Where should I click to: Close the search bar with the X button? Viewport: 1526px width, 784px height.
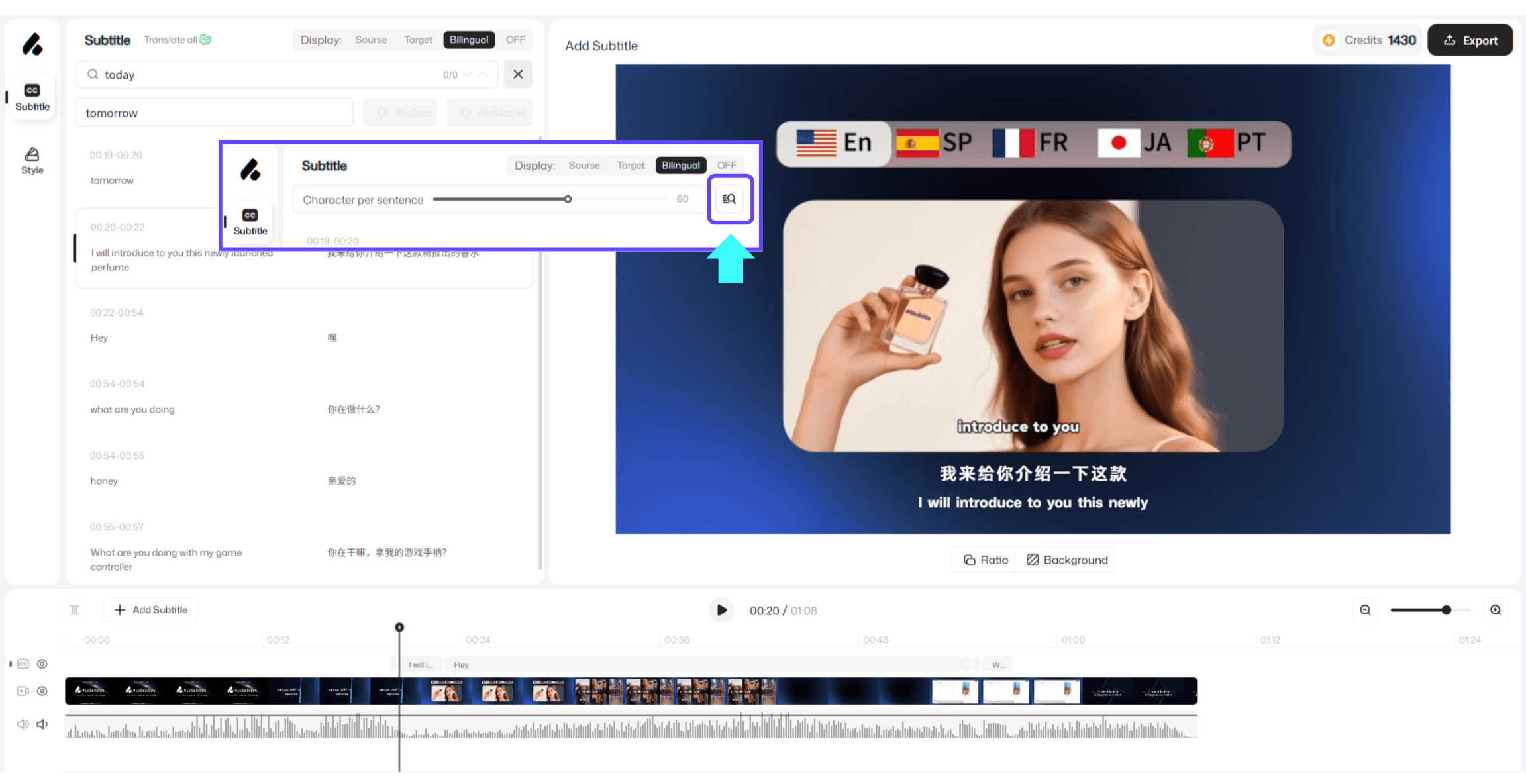point(518,74)
